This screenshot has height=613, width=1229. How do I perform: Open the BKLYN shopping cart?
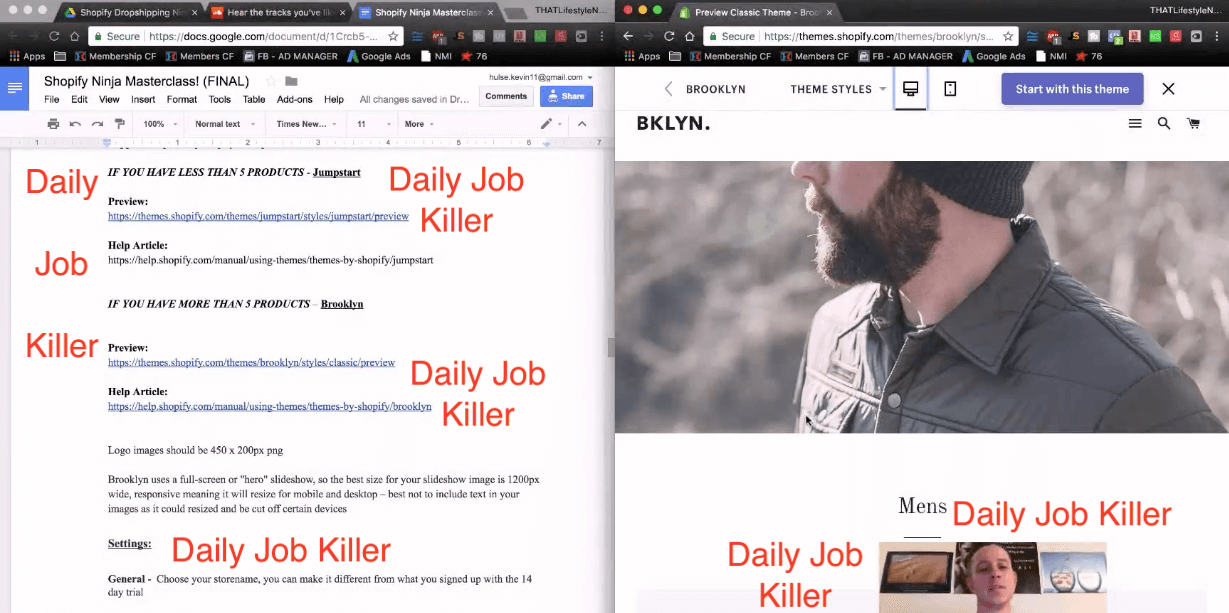pos(1193,124)
